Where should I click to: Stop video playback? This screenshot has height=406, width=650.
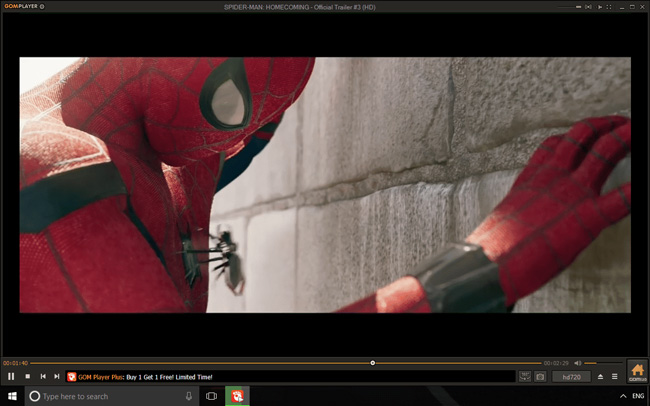click(x=27, y=377)
